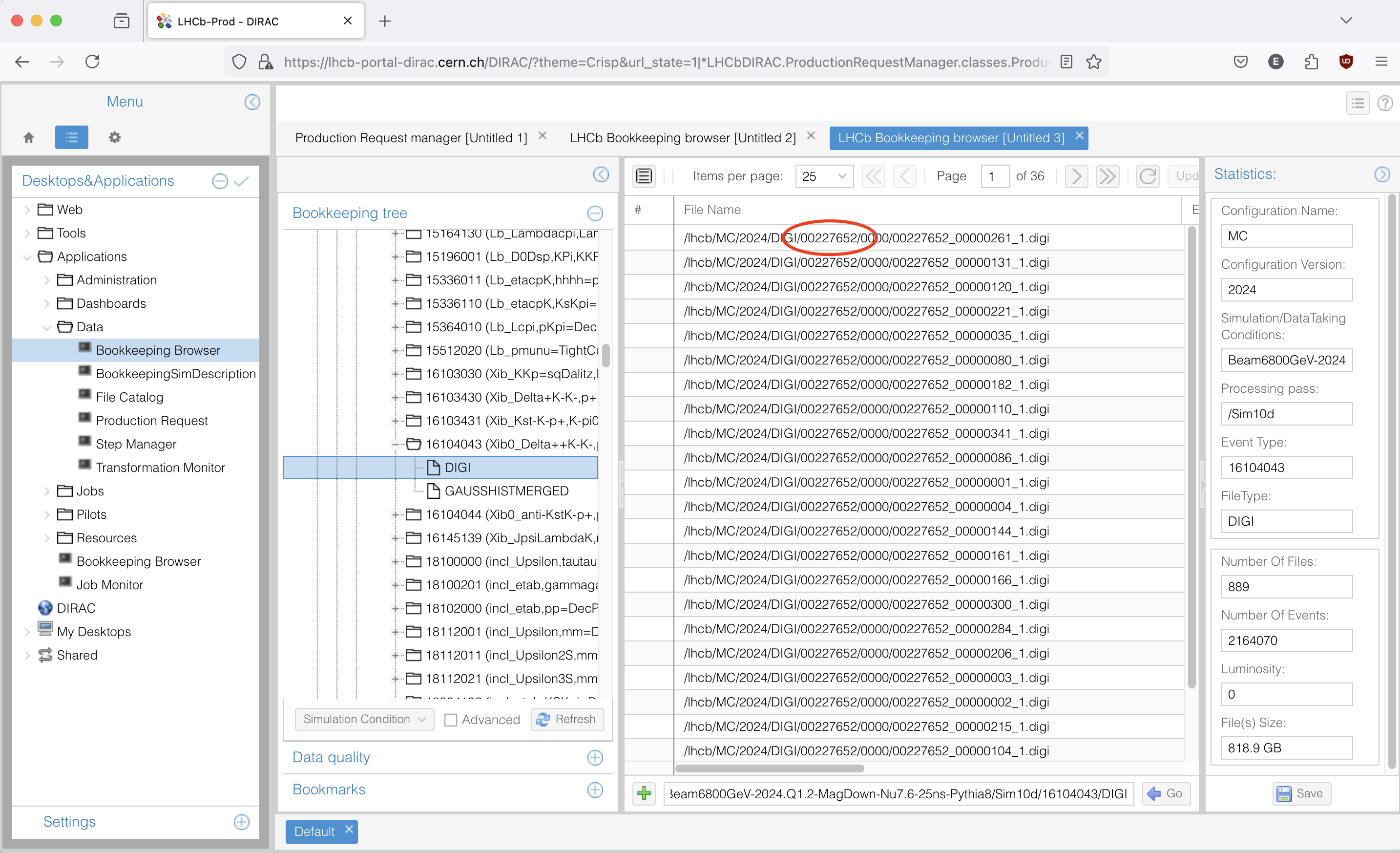This screenshot has width=1400, height=853.
Task: Enable the Advanced checkbox
Action: click(451, 720)
